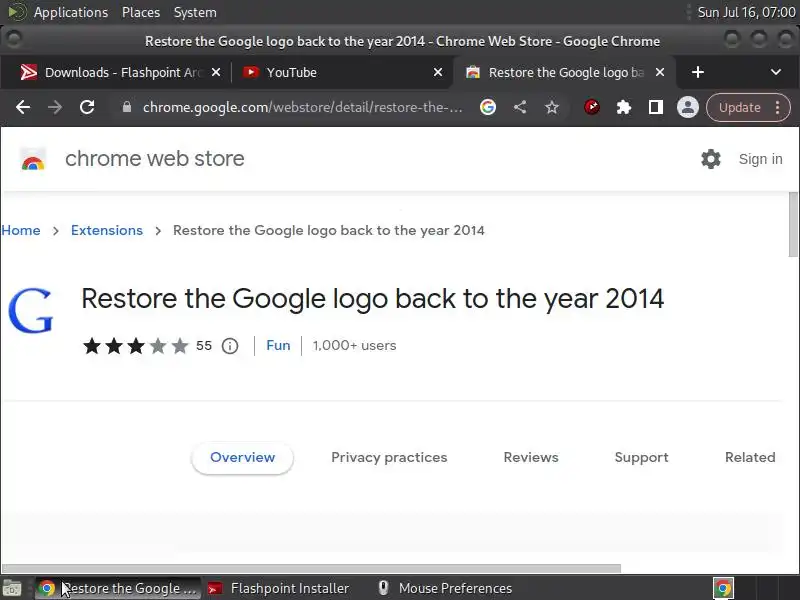Click the star rating display
800x600 pixels.
pos(136,346)
